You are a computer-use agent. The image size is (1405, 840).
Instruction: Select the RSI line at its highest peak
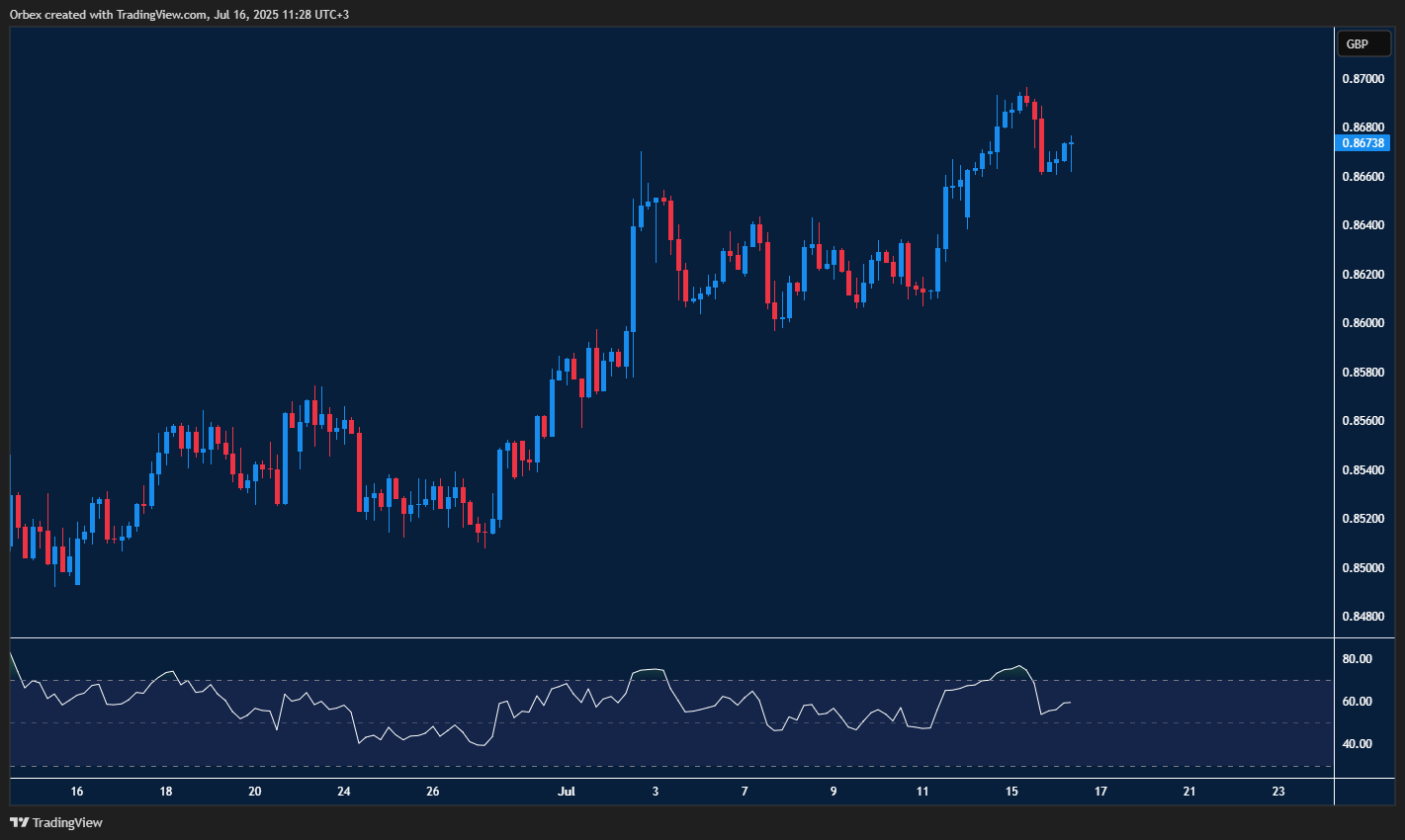[x=1020, y=666]
